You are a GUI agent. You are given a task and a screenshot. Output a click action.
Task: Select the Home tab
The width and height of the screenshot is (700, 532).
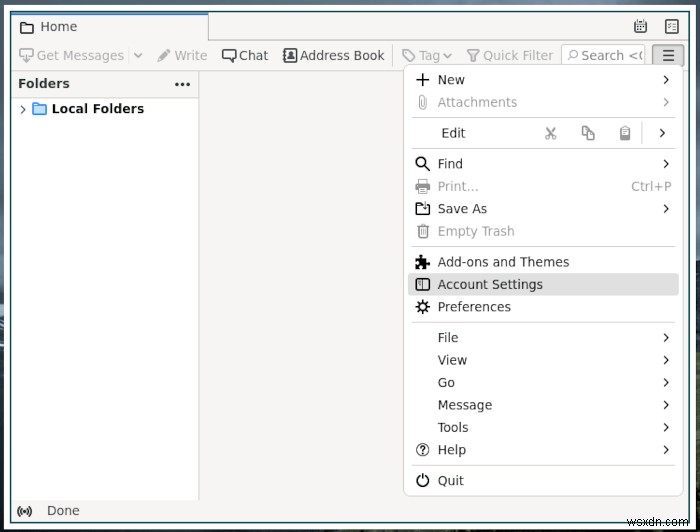(109, 27)
